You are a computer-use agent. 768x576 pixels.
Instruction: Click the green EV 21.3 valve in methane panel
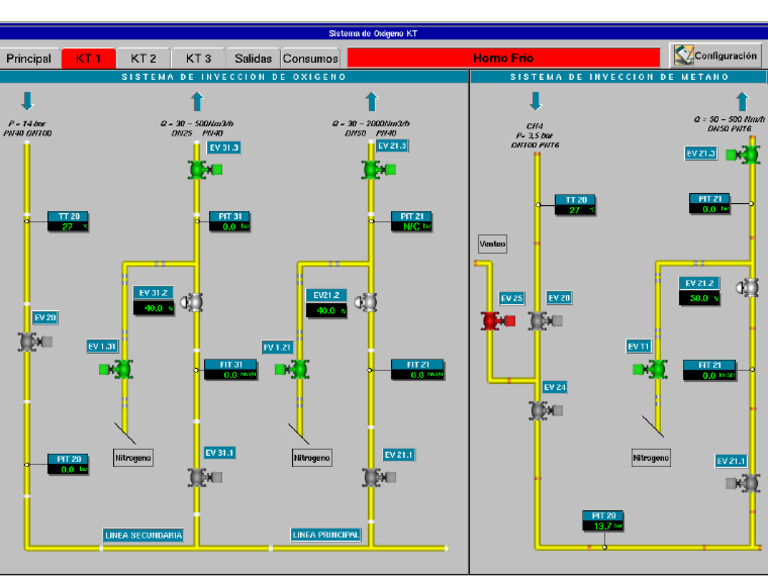coord(743,155)
